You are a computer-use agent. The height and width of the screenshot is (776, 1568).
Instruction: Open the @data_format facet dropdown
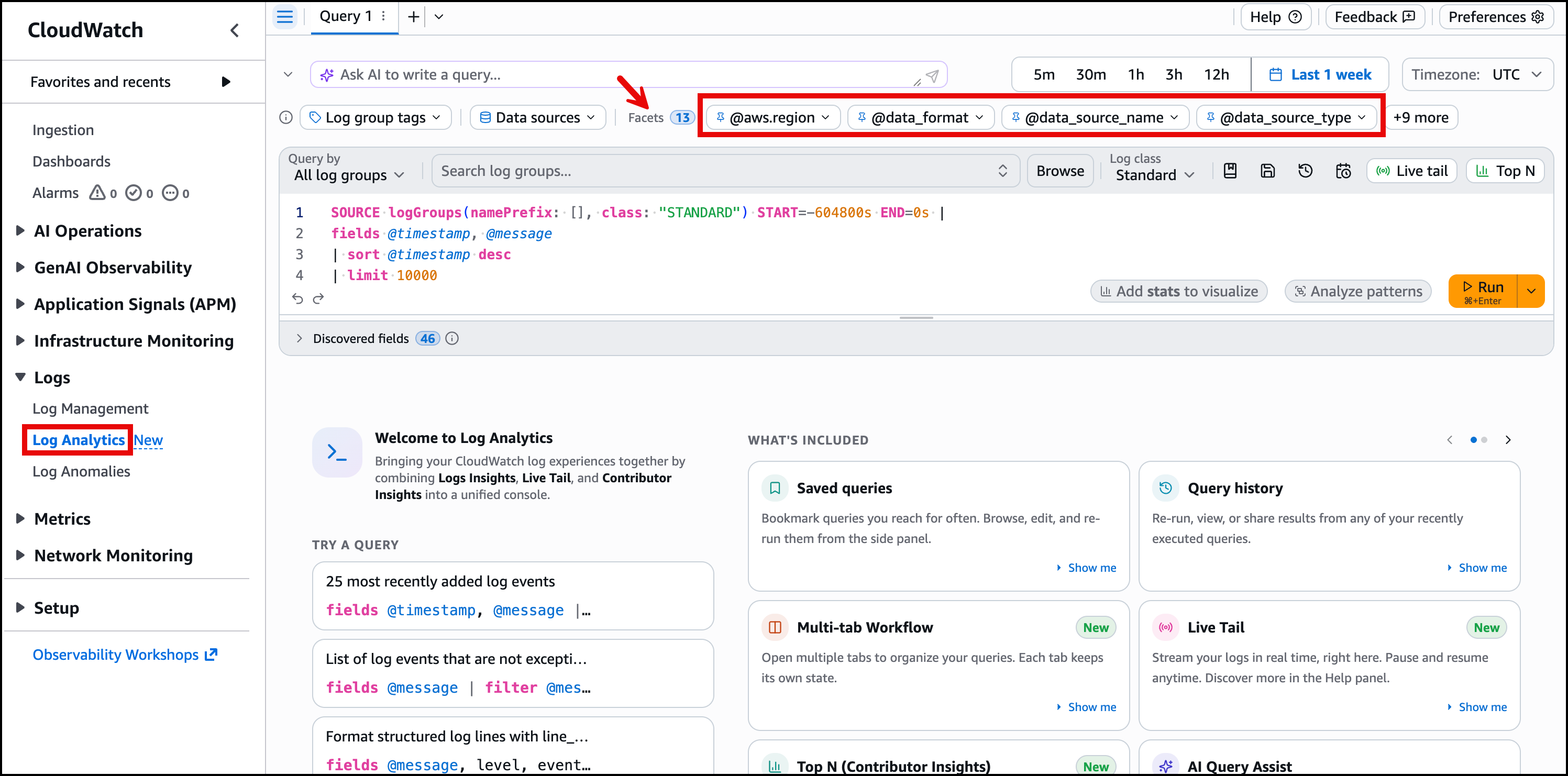[921, 117]
